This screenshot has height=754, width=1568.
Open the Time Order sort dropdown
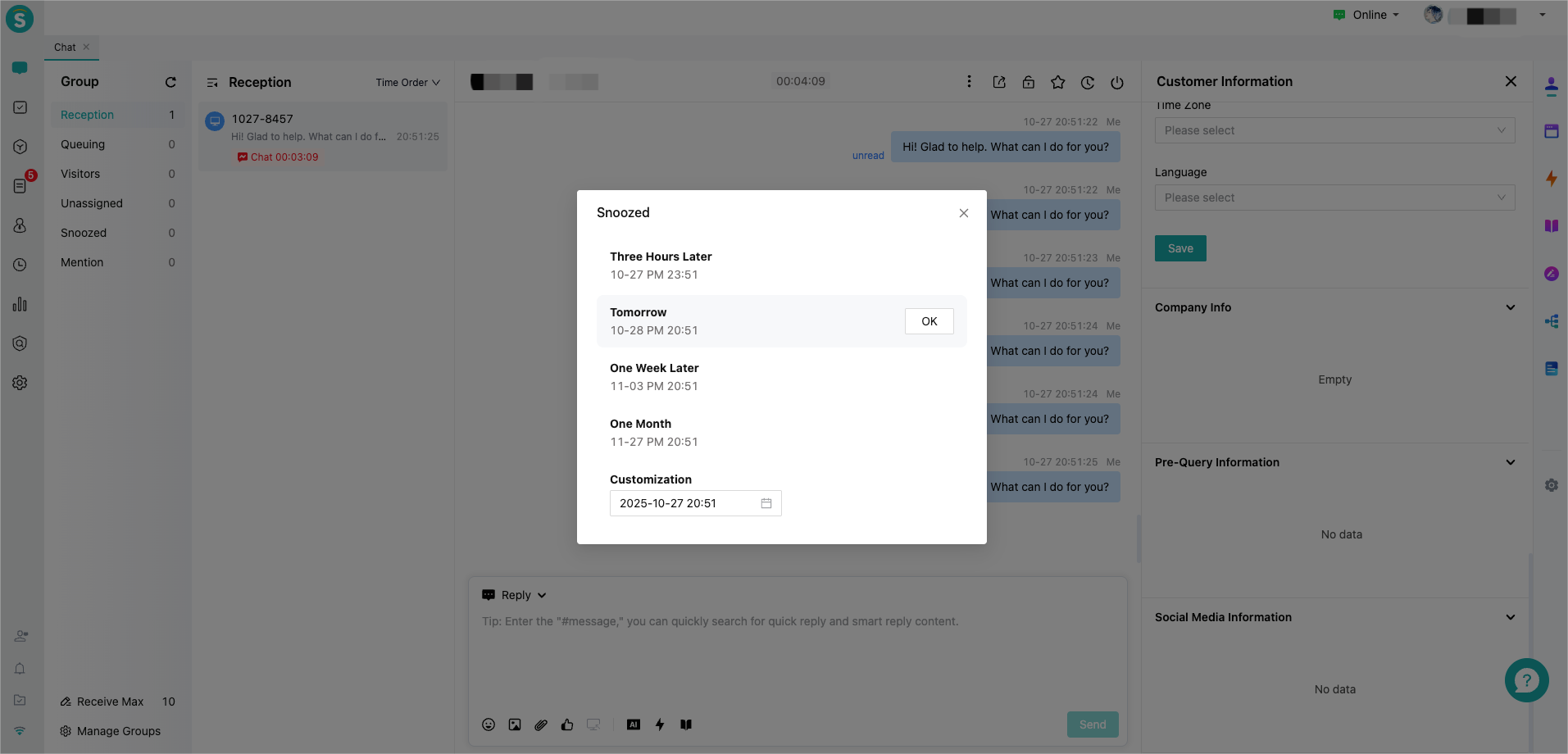click(407, 83)
